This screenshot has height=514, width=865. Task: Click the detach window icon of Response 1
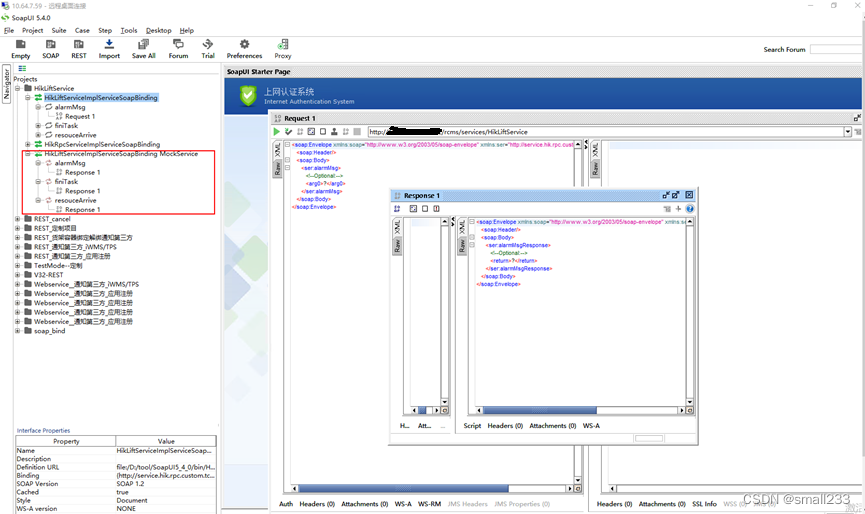coord(666,195)
